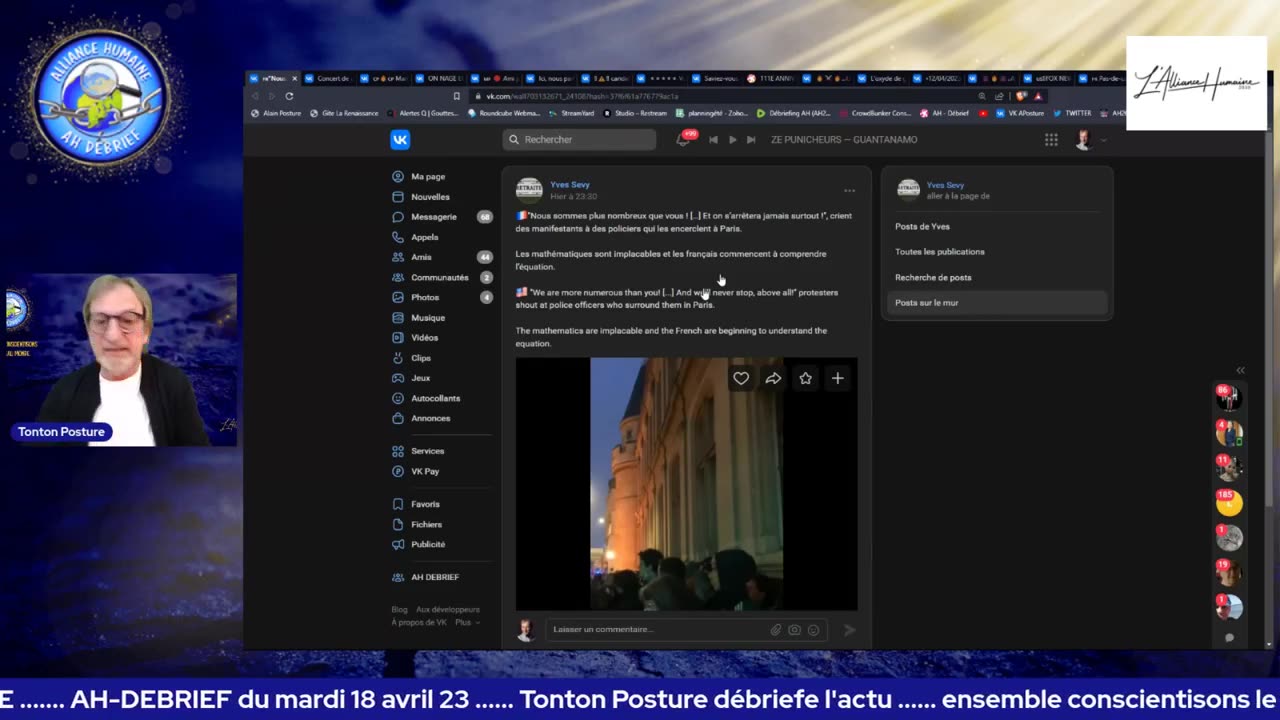
Task: Play ZE PUNICHEURS track in header
Action: (x=732, y=140)
